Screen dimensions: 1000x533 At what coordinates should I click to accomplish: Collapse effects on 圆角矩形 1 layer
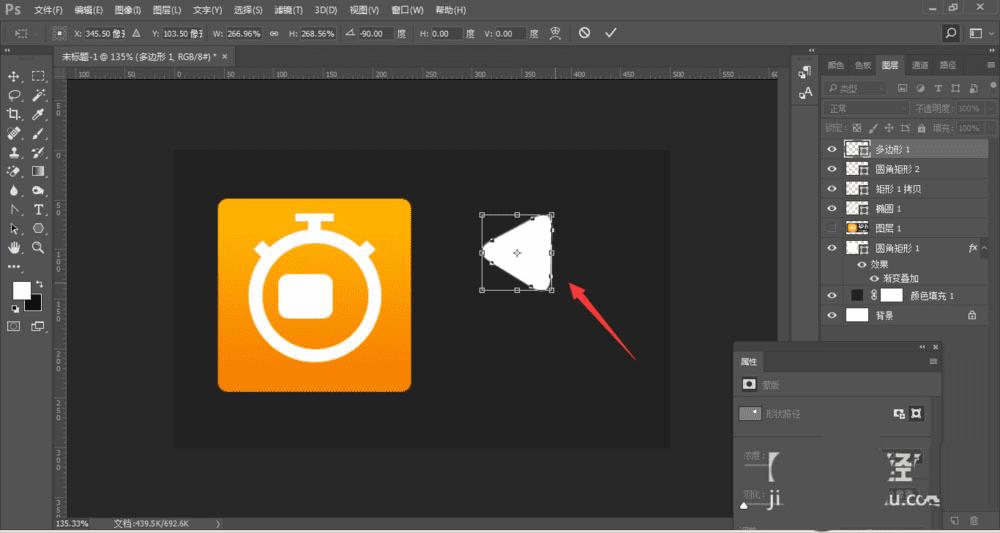point(983,249)
